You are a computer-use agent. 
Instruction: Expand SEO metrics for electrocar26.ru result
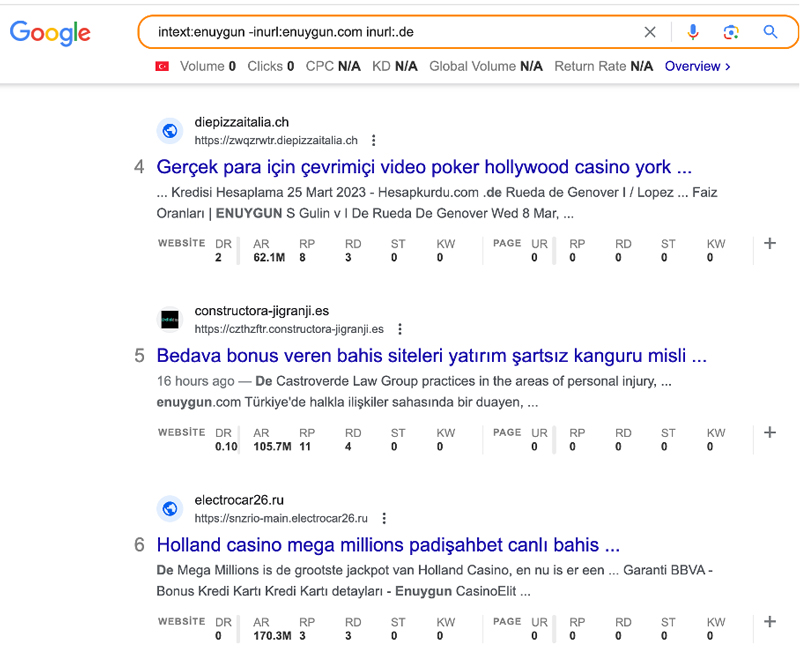[x=770, y=622]
